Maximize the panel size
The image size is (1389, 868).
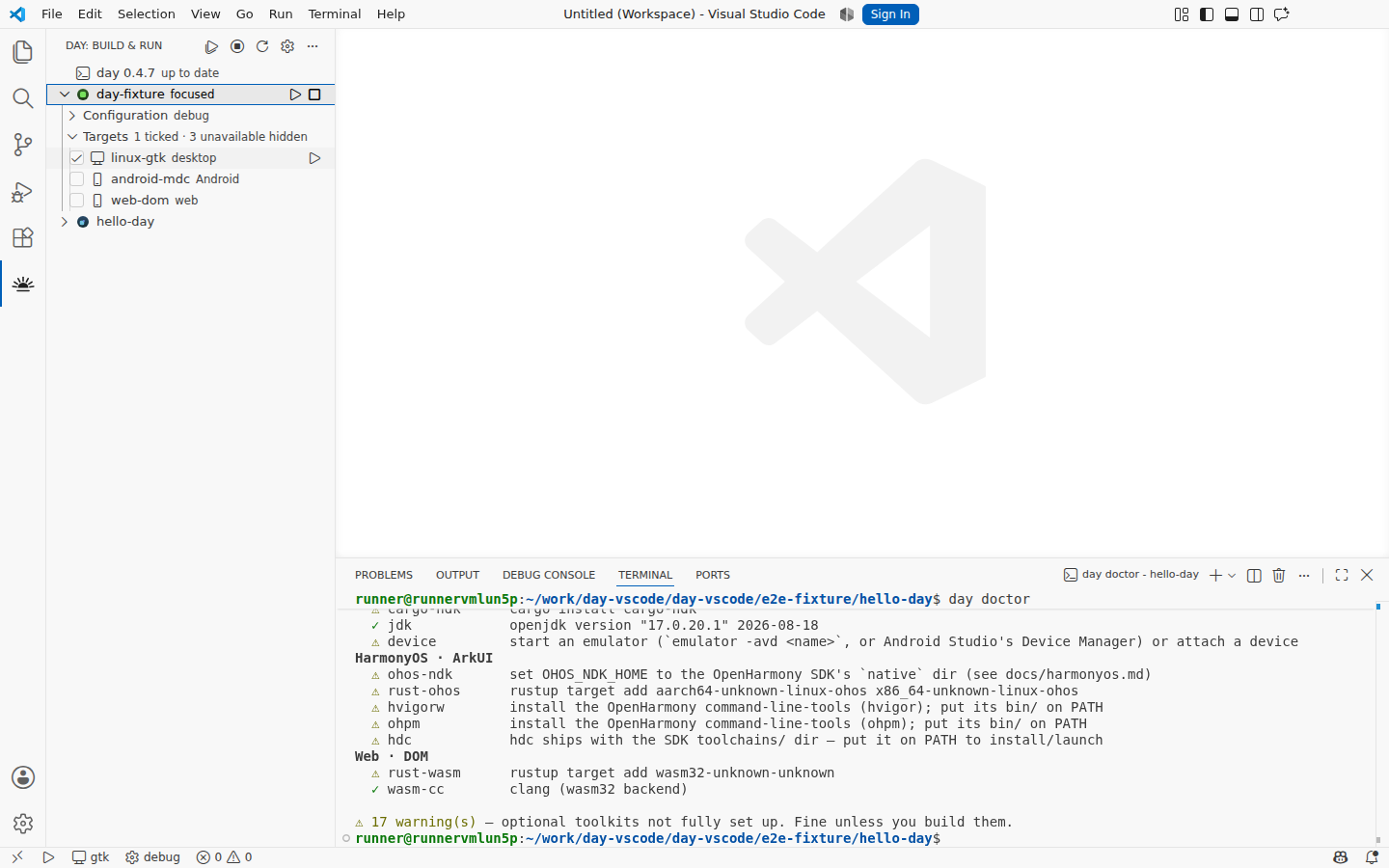coord(1342,575)
